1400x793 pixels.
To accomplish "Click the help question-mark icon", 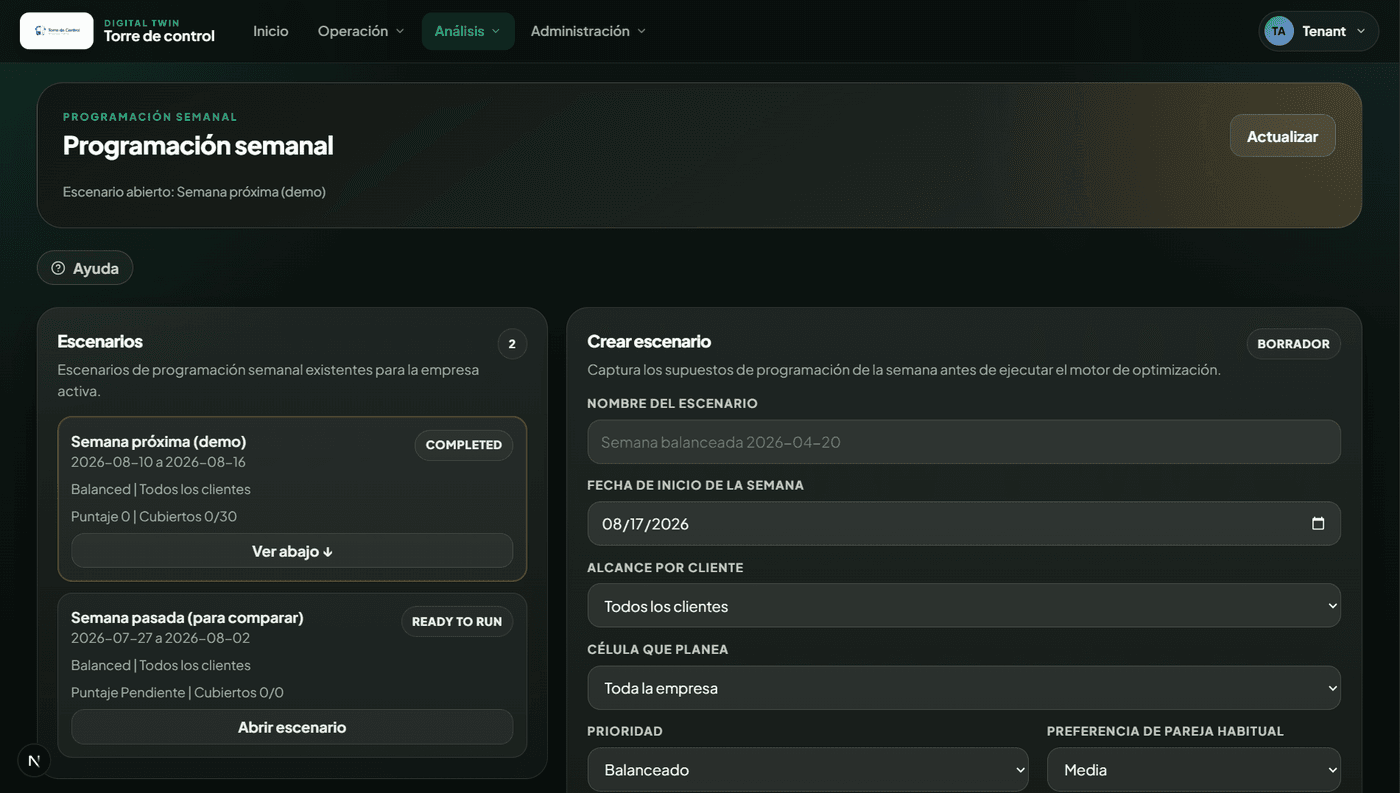I will point(58,268).
